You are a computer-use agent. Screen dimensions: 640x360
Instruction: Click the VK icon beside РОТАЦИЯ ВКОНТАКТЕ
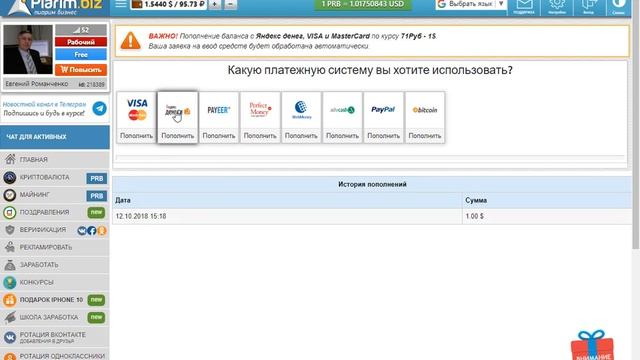click(10, 337)
